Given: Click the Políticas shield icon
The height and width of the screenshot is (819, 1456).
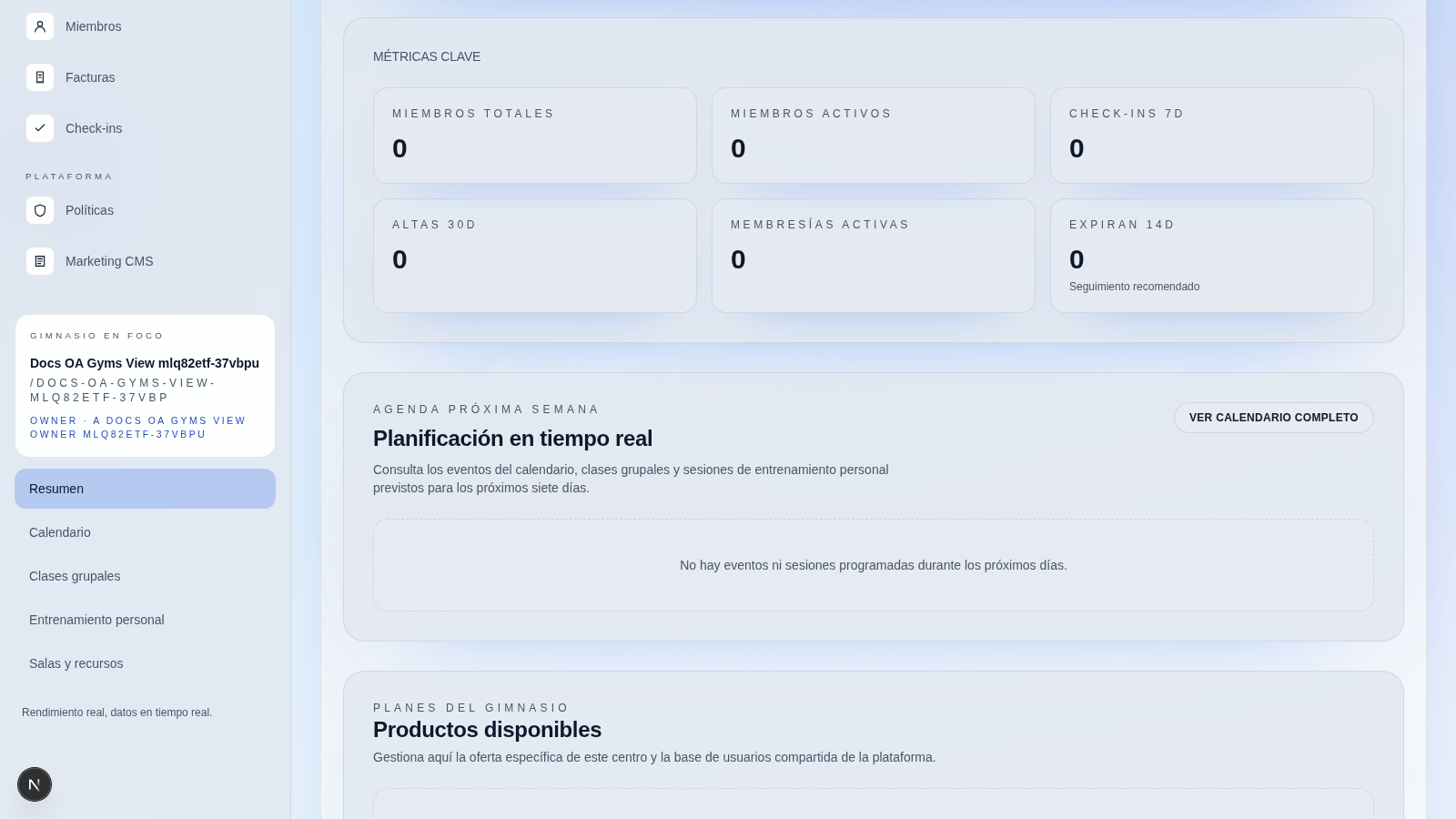Looking at the screenshot, I should 40,210.
